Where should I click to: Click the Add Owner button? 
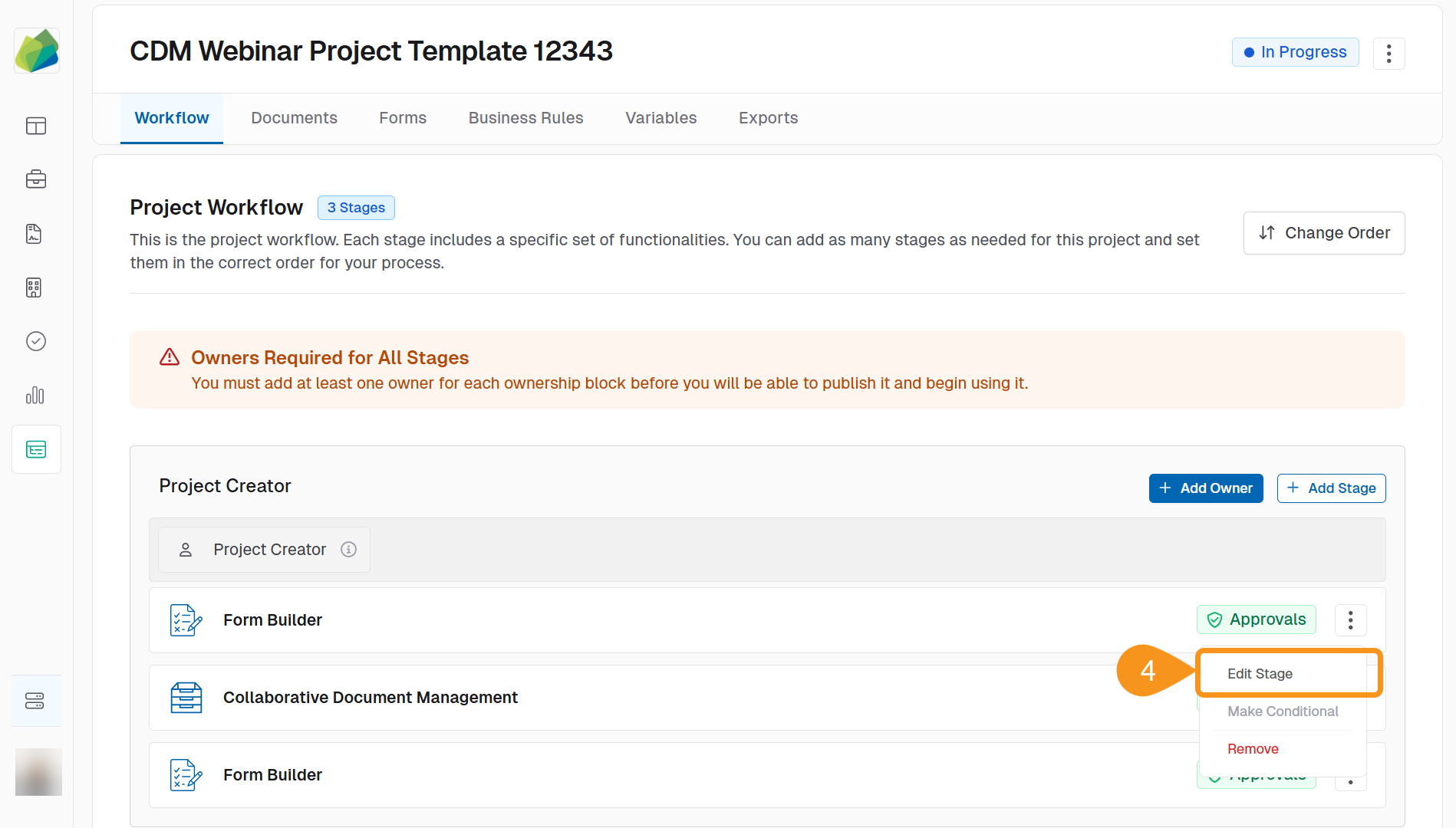point(1205,488)
